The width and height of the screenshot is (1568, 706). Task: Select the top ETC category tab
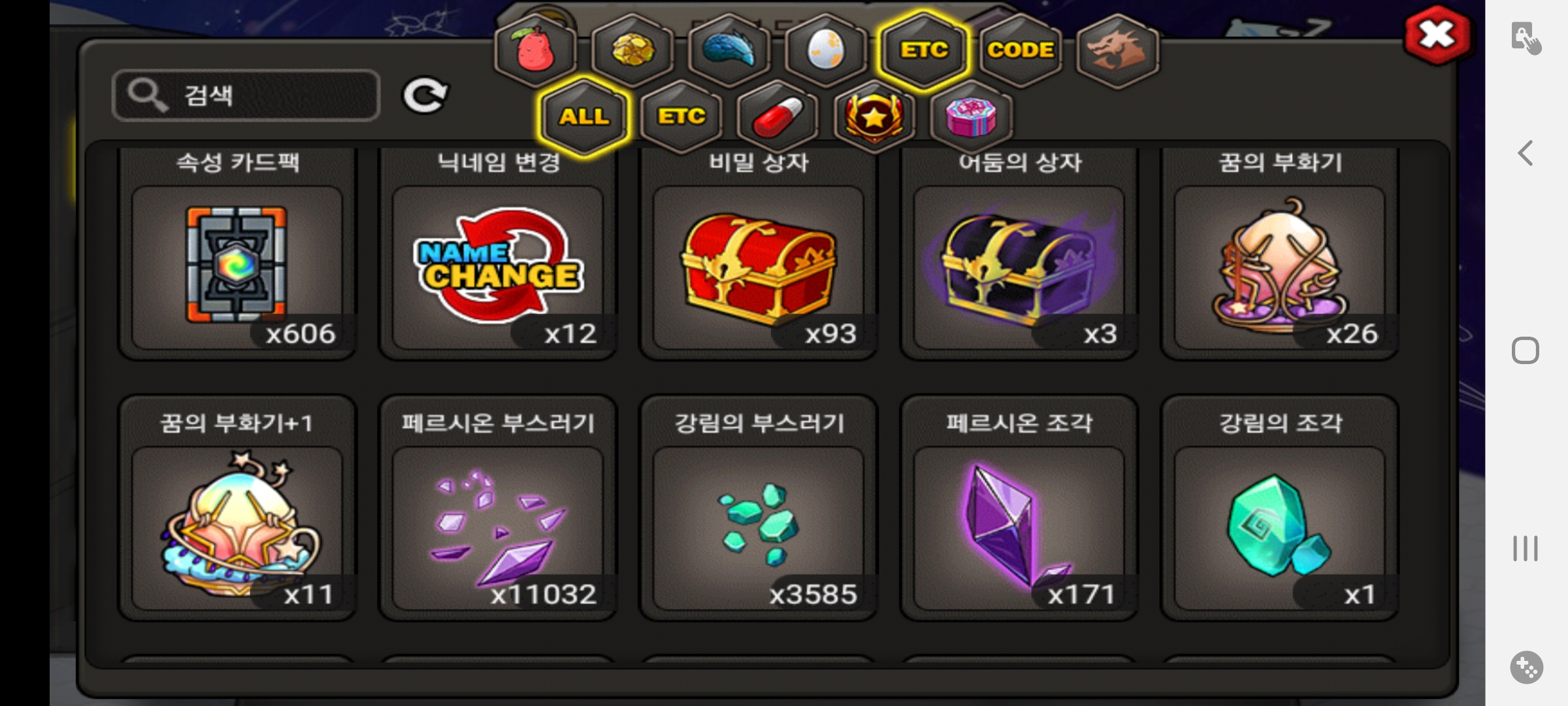pos(924,50)
